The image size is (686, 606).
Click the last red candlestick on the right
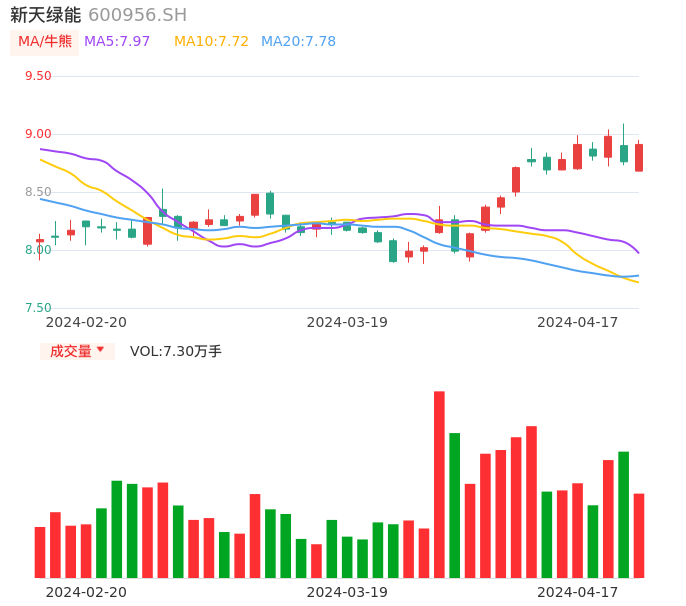pyautogui.click(x=639, y=158)
